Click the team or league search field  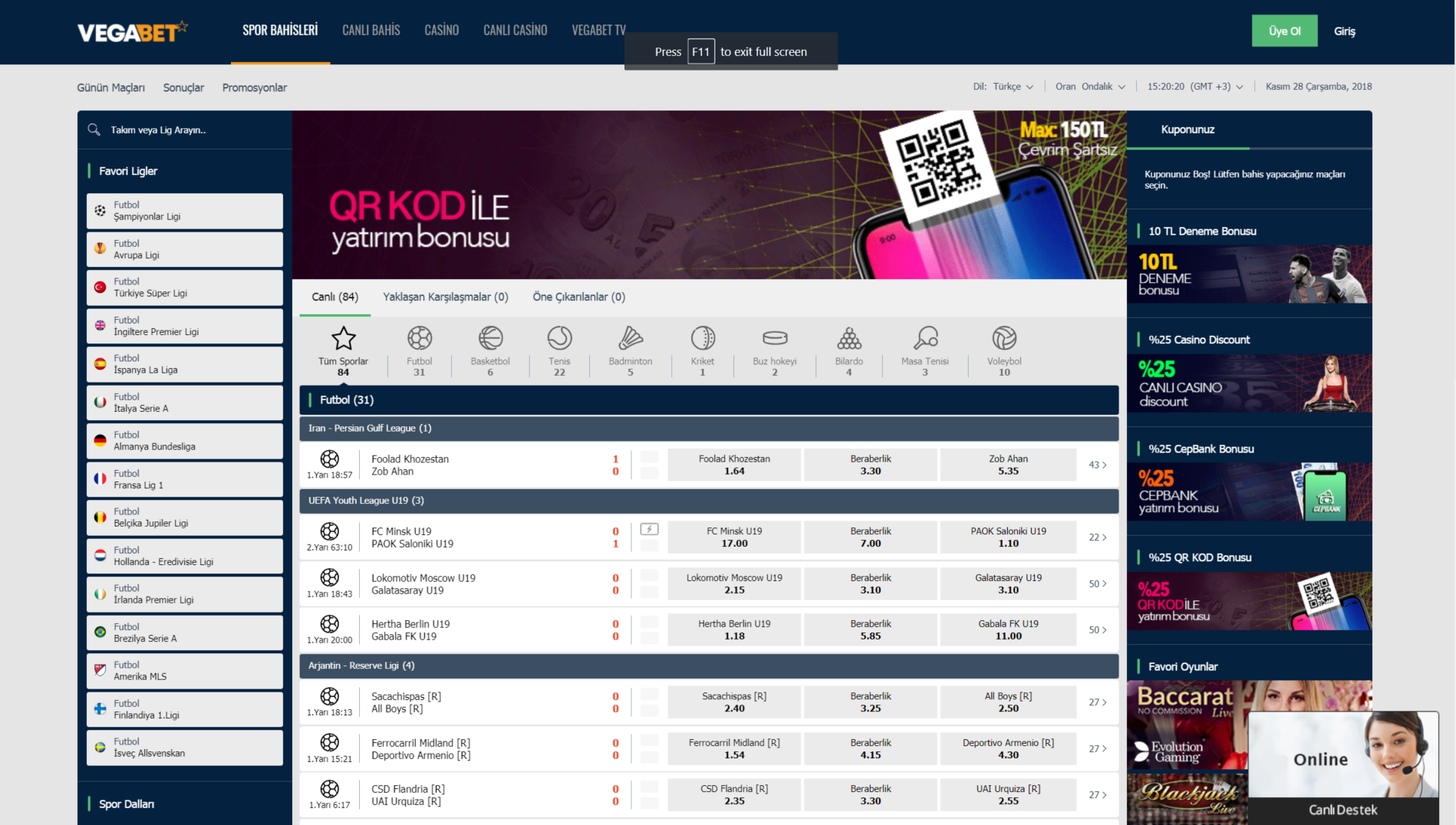click(185, 130)
